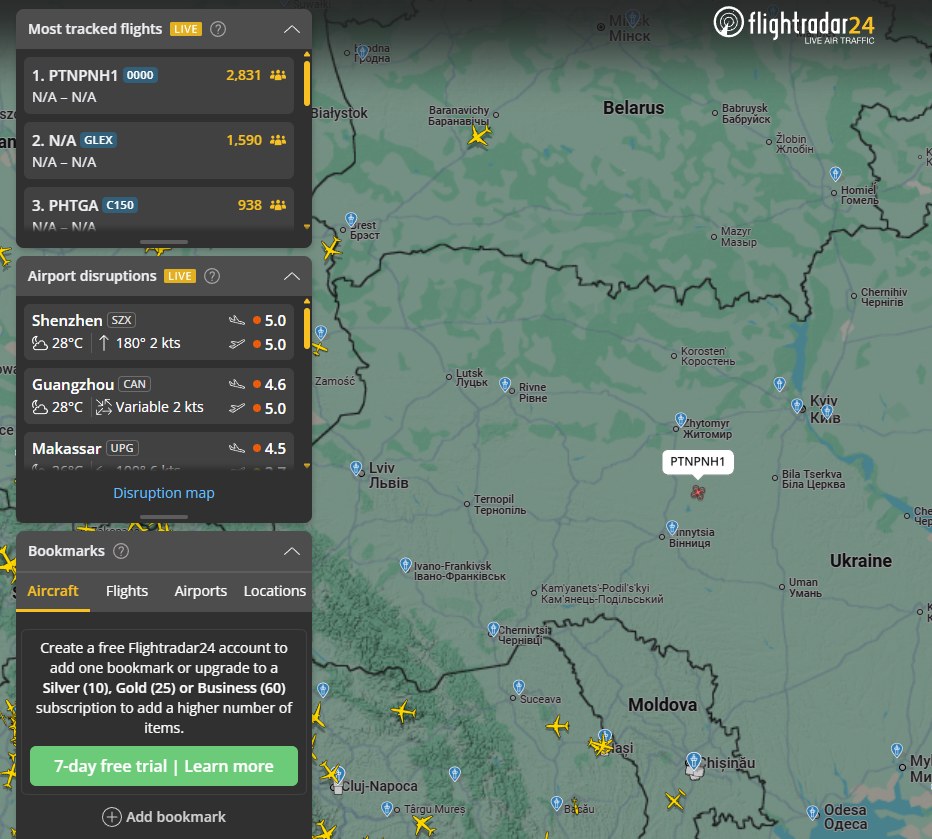The height and width of the screenshot is (839, 932).
Task: Select the Hrodna airport pin
Action: pos(363,52)
